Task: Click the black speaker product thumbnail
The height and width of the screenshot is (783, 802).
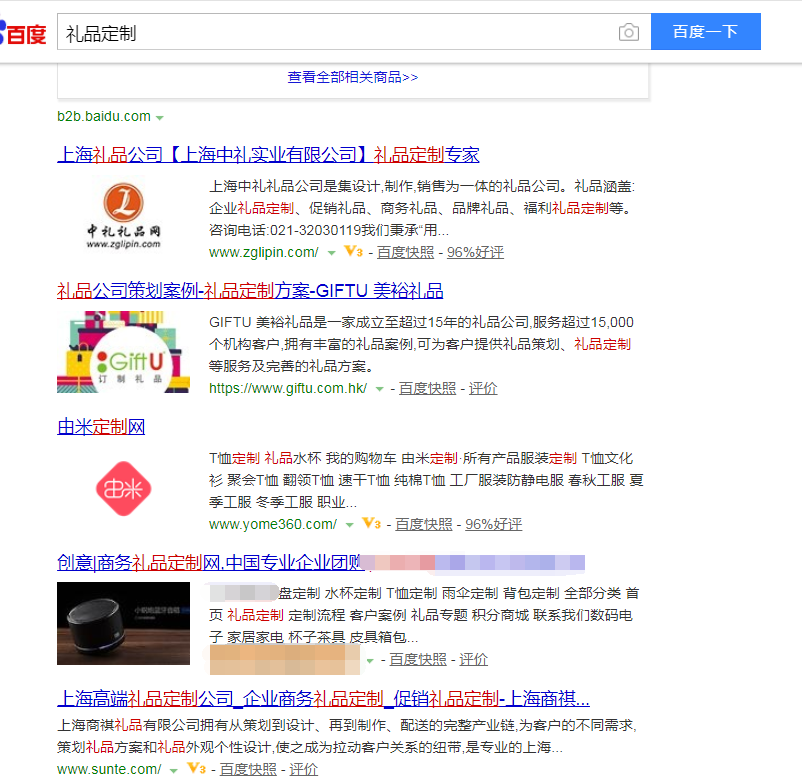Action: tap(123, 623)
